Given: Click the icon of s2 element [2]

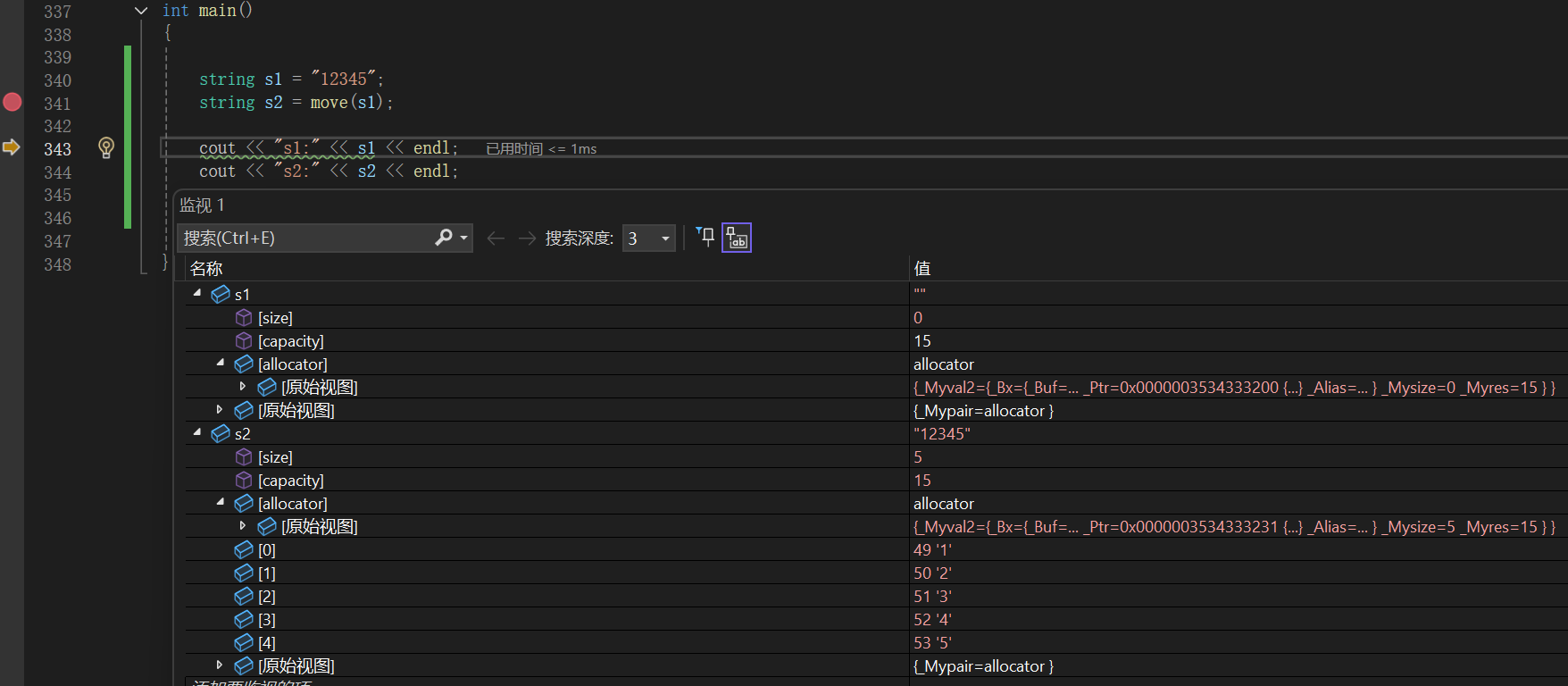Looking at the screenshot, I should 244,596.
